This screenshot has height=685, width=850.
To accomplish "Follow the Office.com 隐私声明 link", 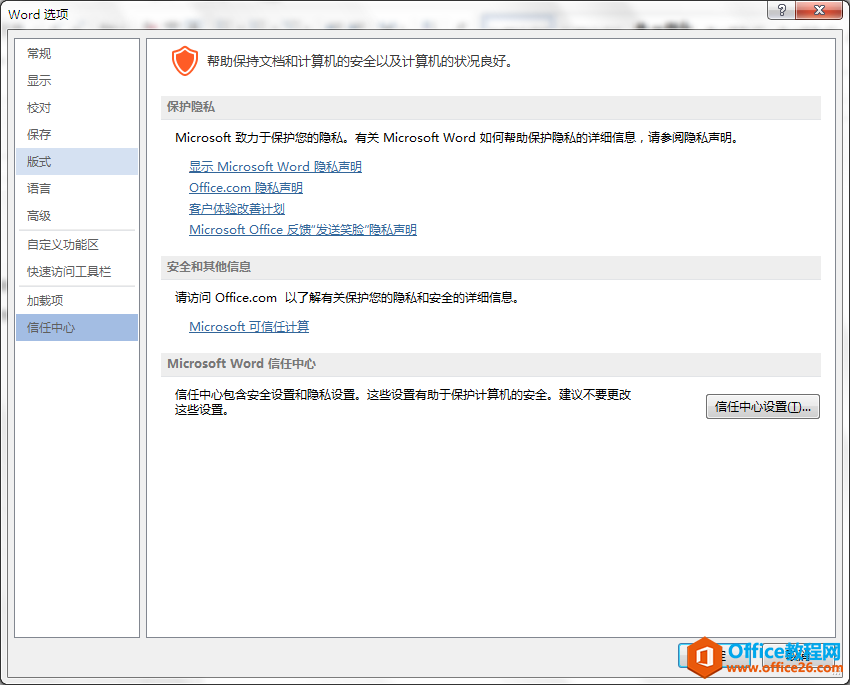I will (x=246, y=188).
